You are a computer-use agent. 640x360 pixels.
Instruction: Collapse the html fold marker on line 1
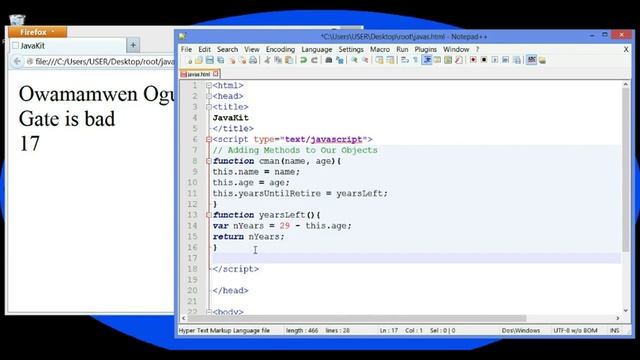[209, 86]
